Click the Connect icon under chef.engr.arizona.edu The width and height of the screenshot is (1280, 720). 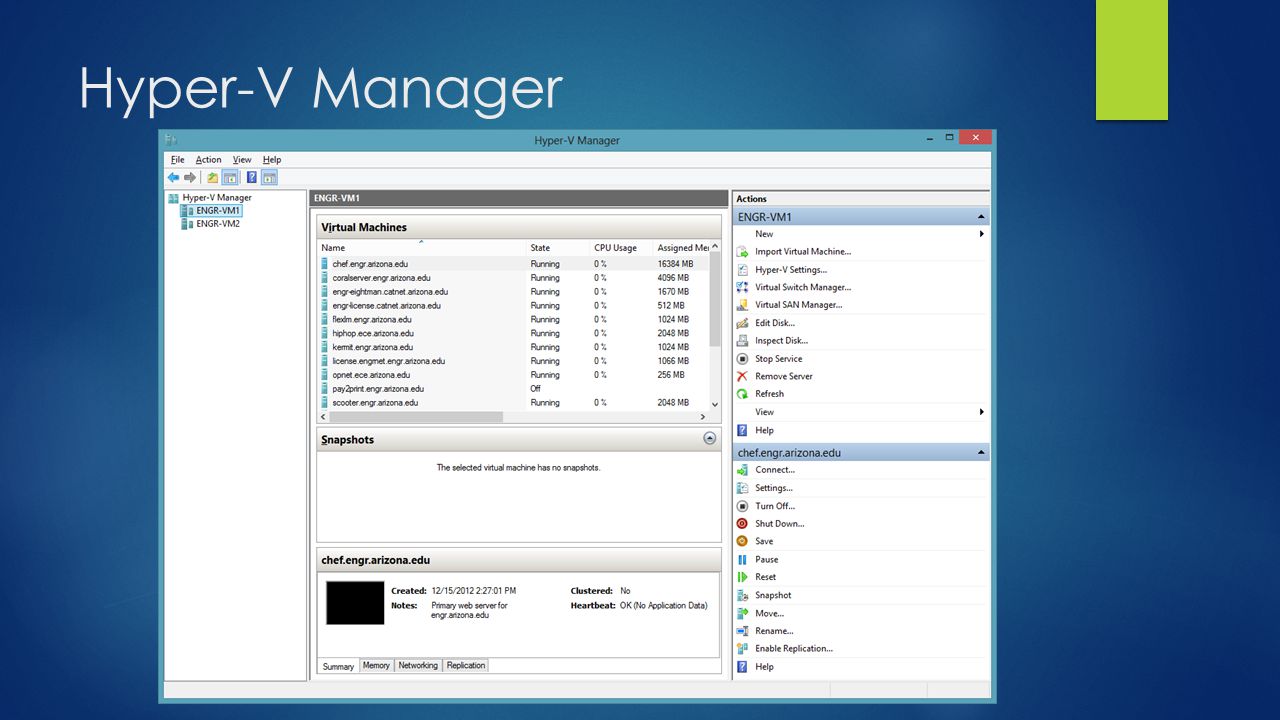coord(742,470)
